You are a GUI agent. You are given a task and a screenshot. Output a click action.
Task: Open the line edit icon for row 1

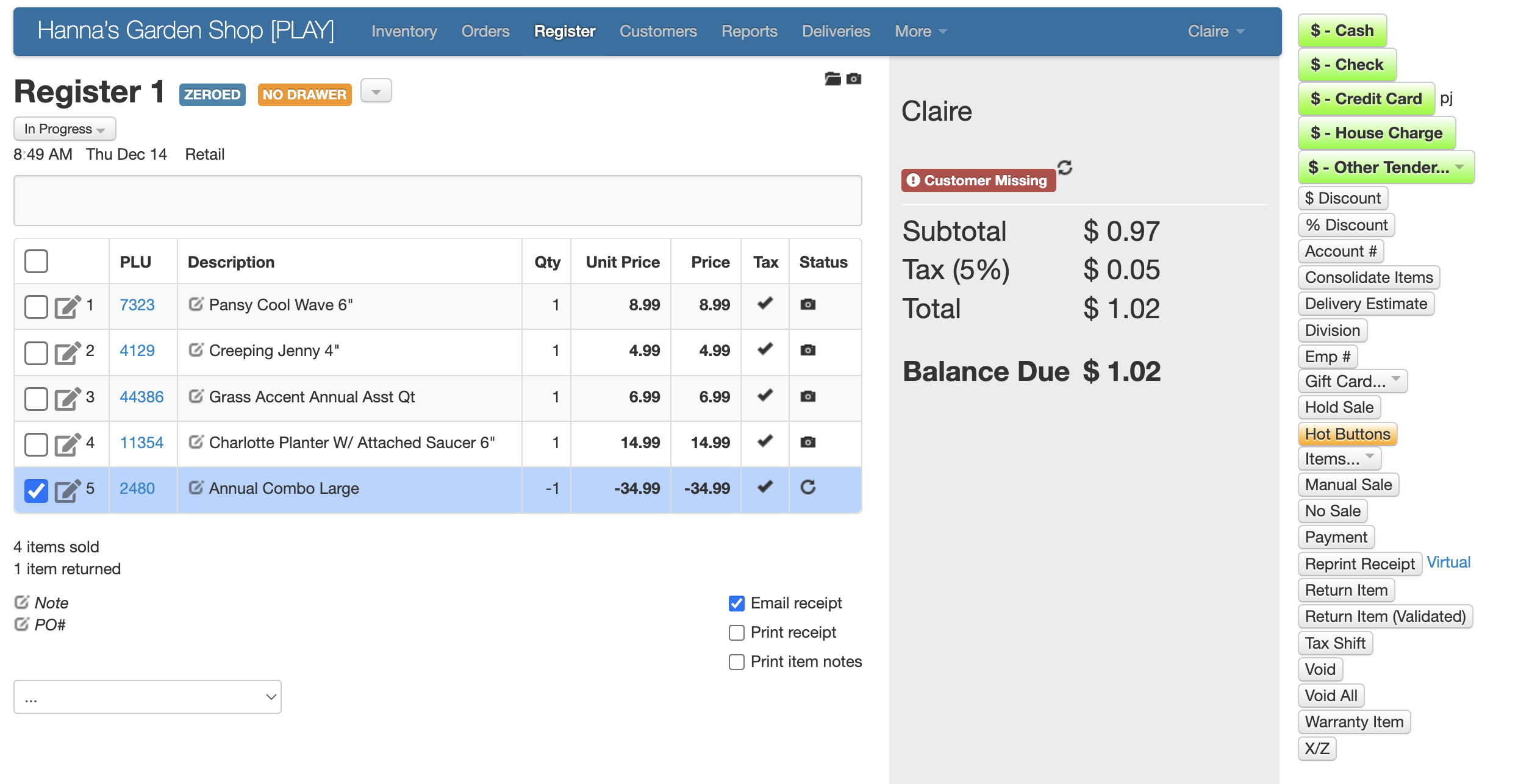pos(67,305)
